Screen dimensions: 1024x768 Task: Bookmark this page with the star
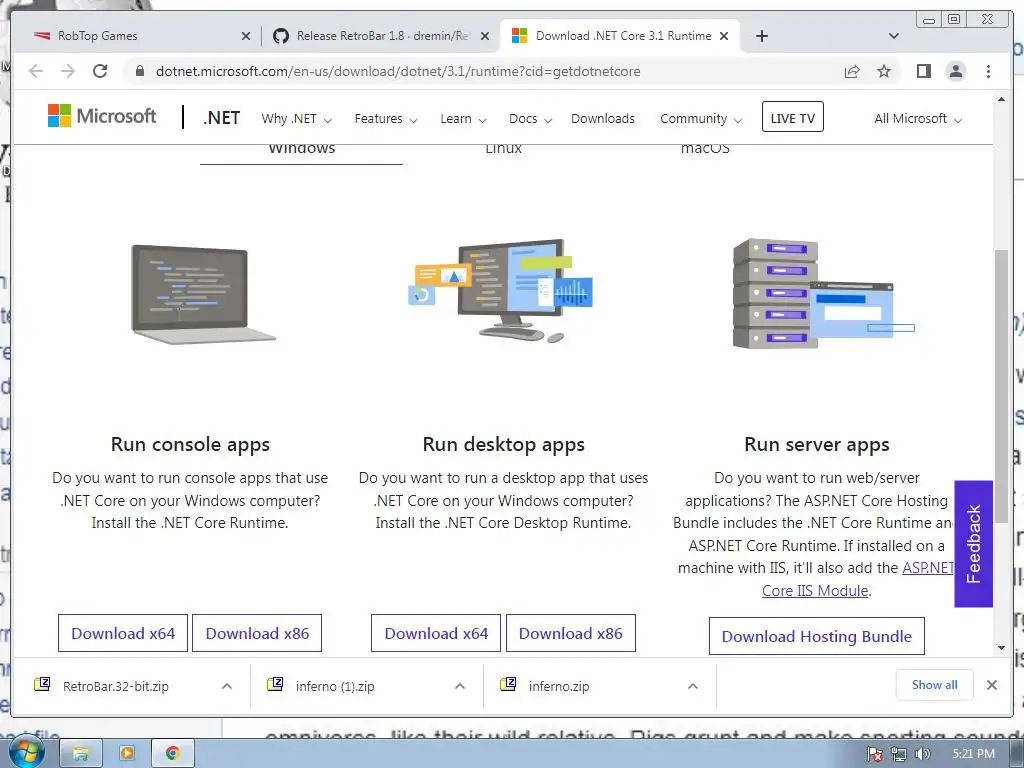pyautogui.click(x=884, y=71)
